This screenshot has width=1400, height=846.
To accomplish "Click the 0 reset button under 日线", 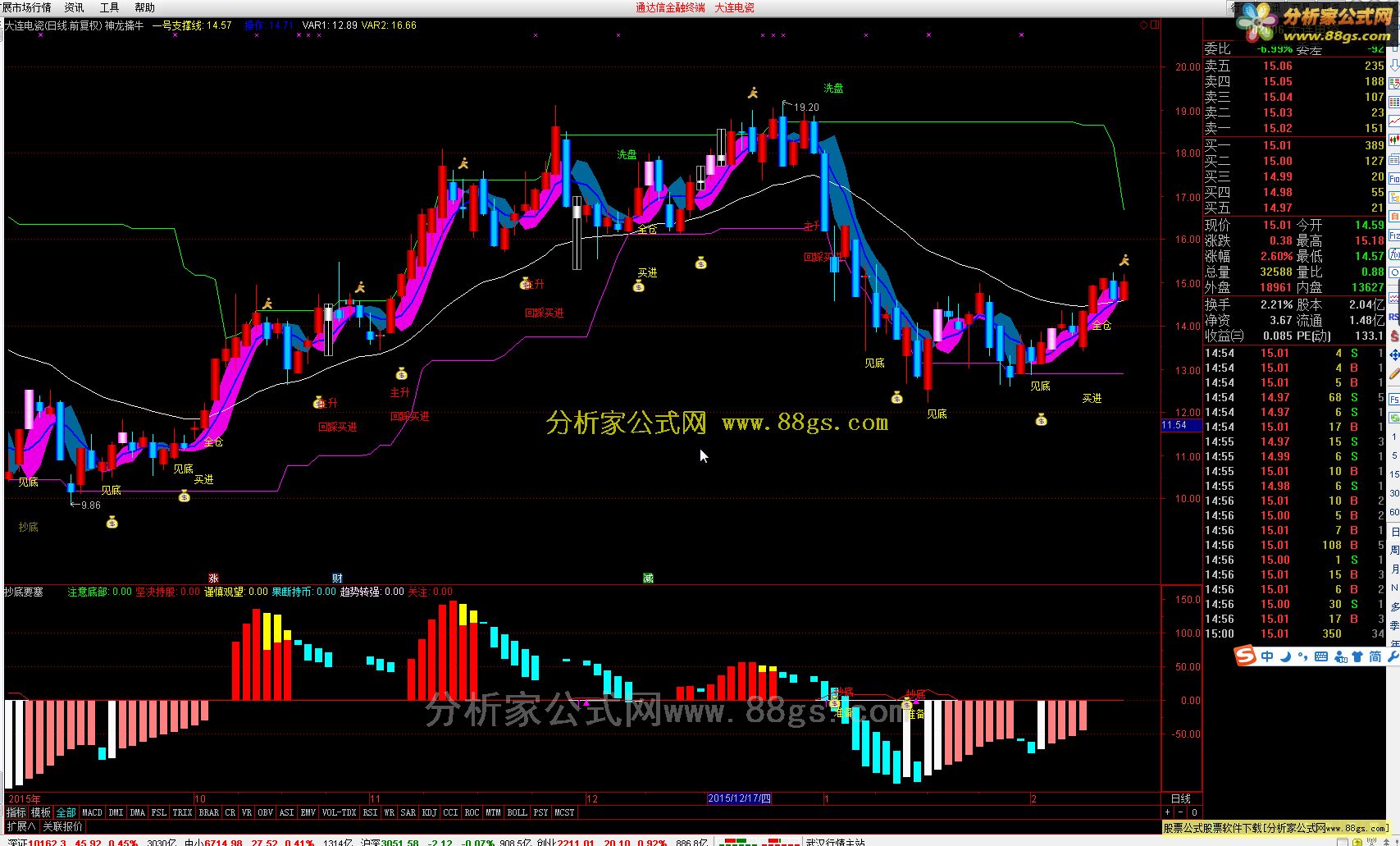I will [1195, 812].
